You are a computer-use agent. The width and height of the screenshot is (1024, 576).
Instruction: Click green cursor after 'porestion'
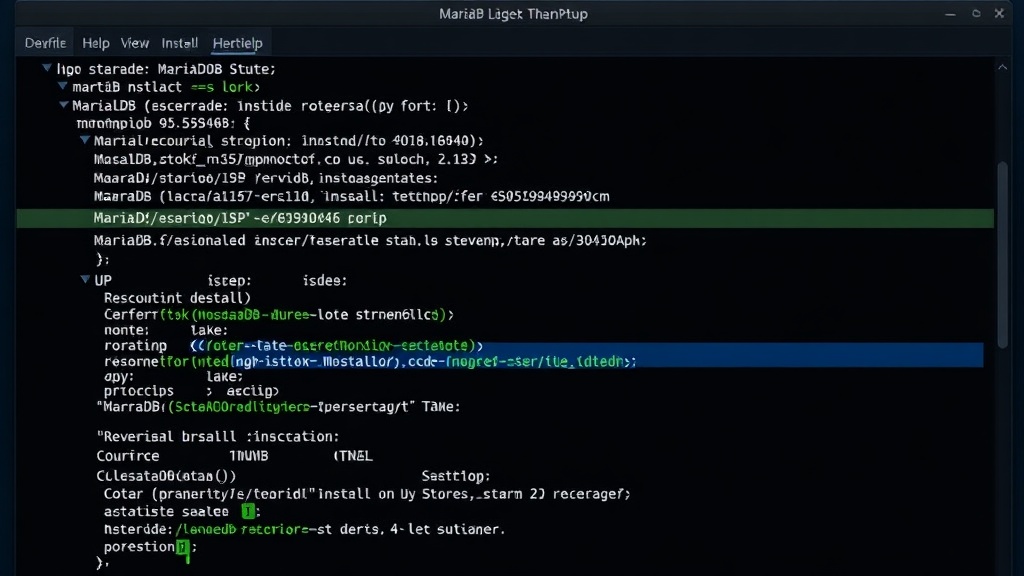[x=182, y=547]
